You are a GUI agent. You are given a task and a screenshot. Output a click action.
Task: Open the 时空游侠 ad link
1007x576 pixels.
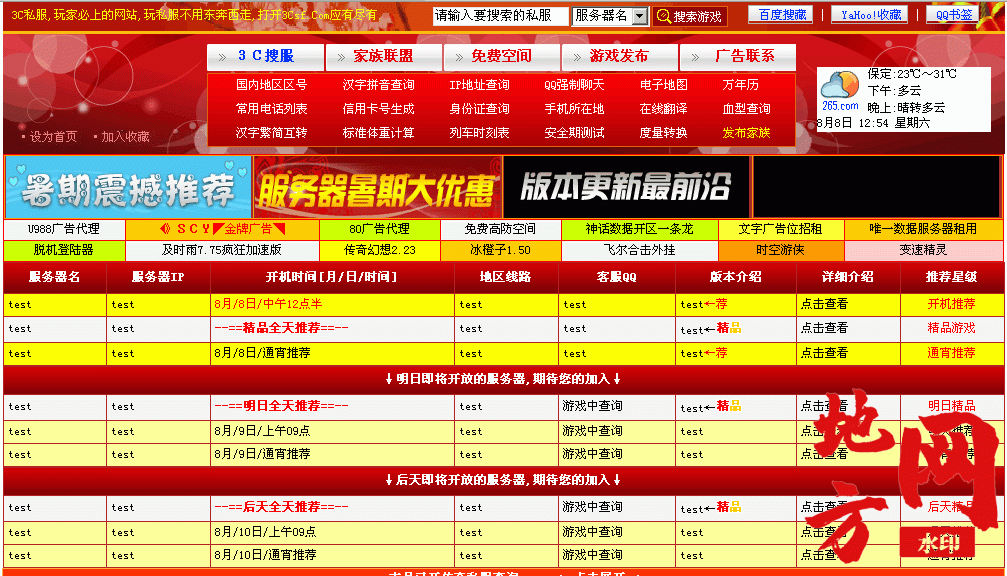[780, 250]
